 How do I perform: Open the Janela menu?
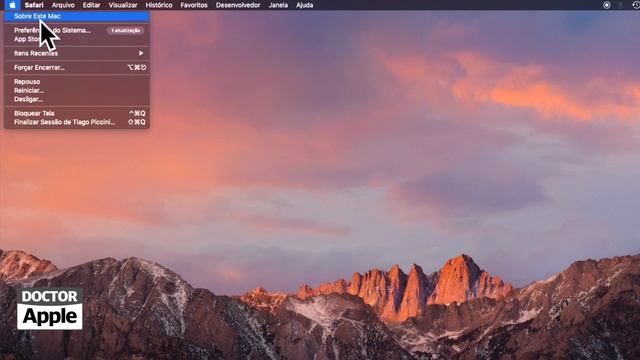[x=278, y=5]
